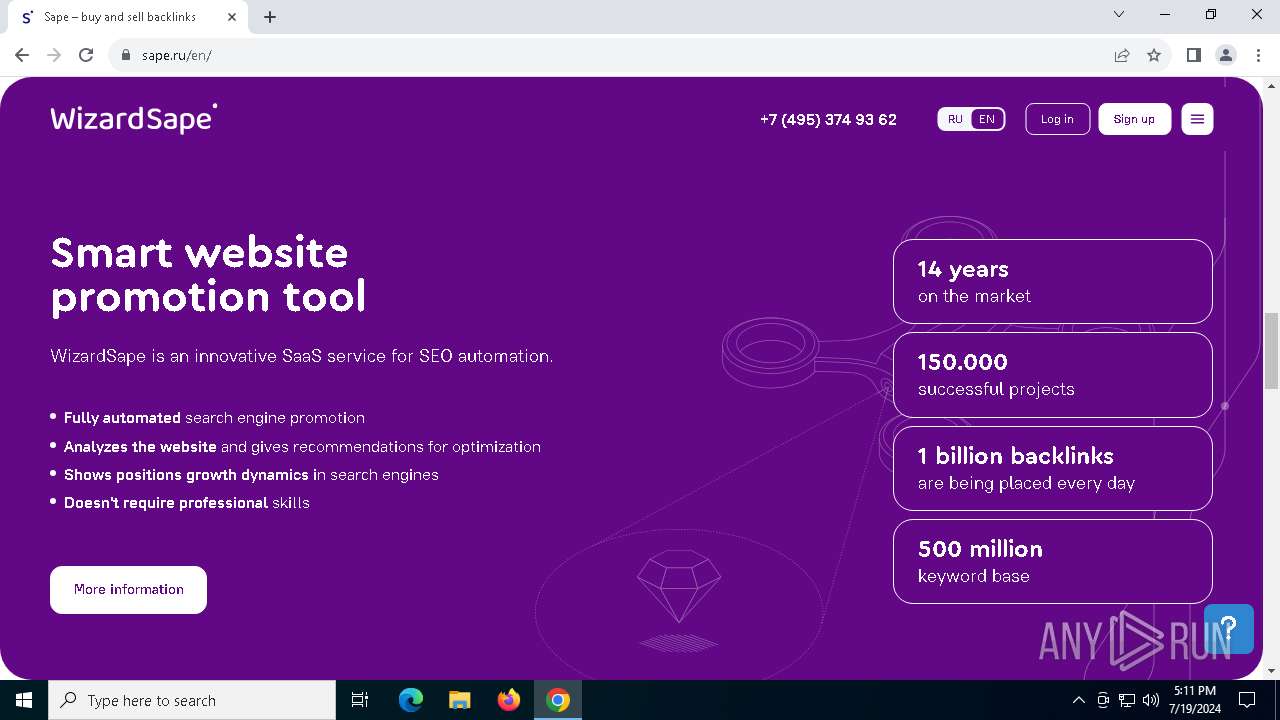
Task: Open Chrome's three-dot menu
Action: pos(1258,55)
